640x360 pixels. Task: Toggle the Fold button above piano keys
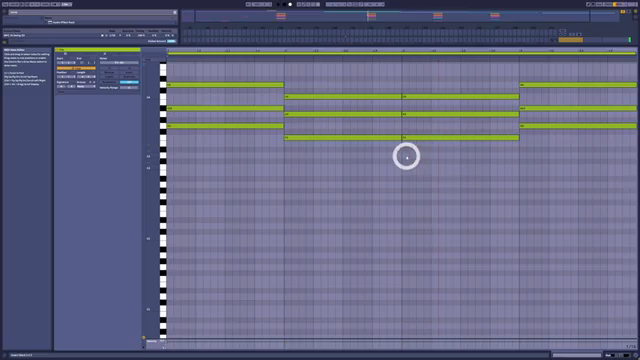click(x=148, y=60)
